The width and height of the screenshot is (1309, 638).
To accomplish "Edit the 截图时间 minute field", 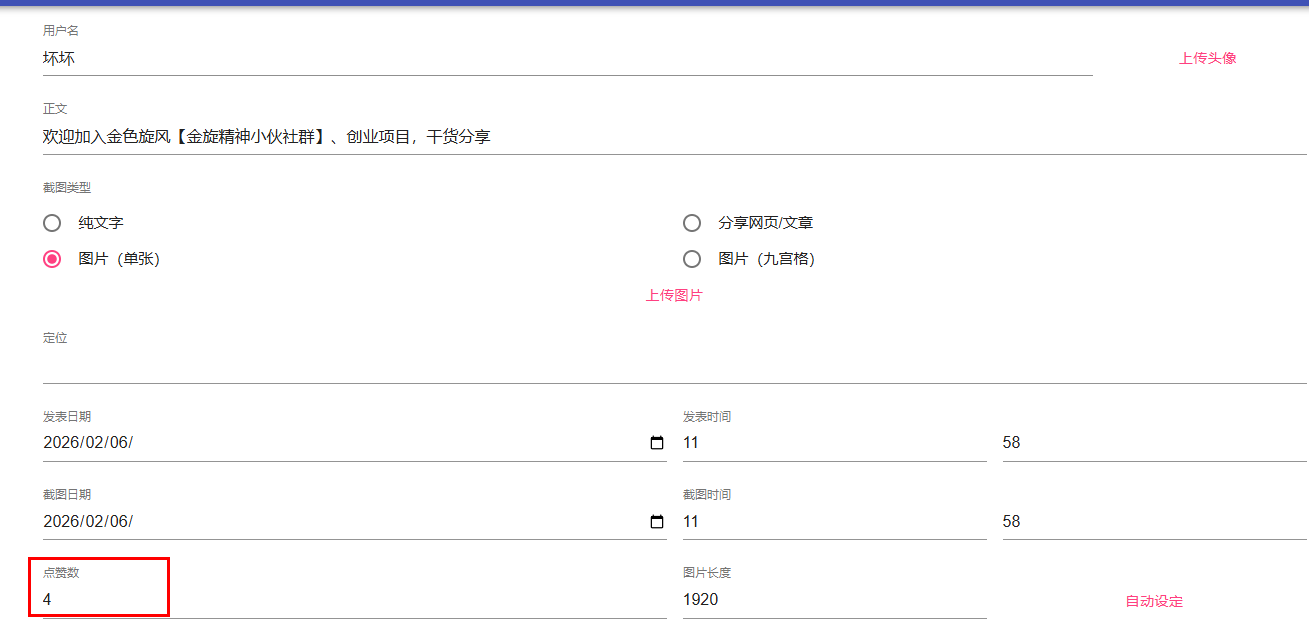I will pyautogui.click(x=1154, y=522).
